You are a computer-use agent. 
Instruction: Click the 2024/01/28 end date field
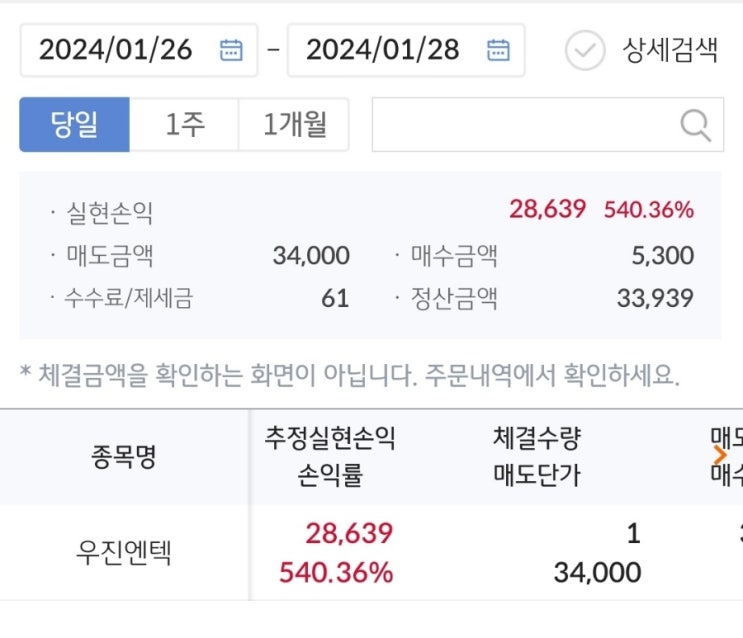point(383,50)
